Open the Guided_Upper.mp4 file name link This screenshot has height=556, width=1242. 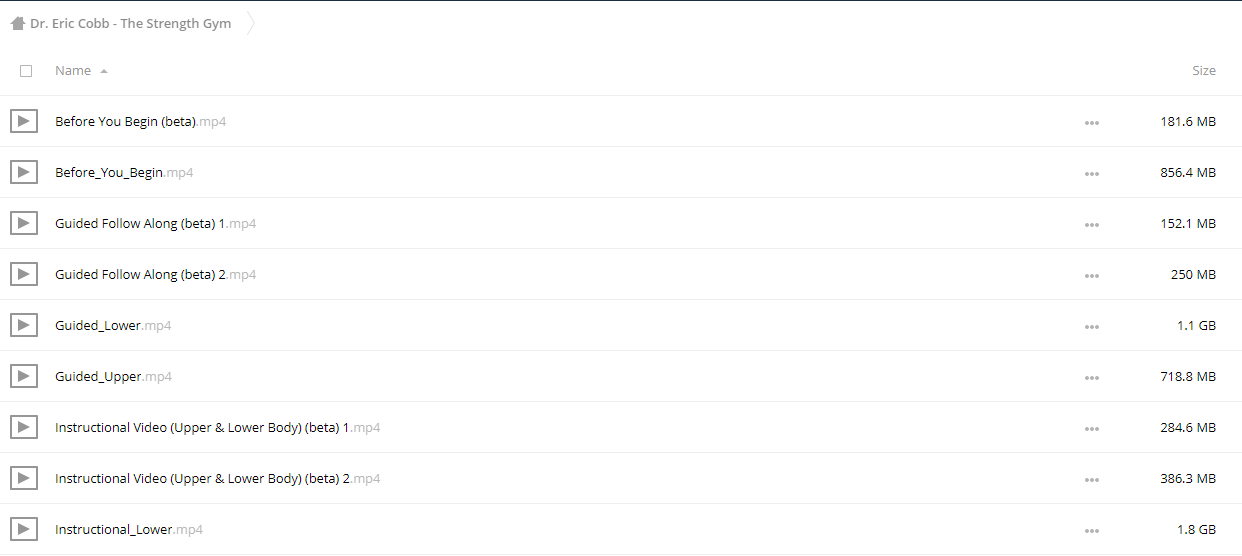pos(113,377)
